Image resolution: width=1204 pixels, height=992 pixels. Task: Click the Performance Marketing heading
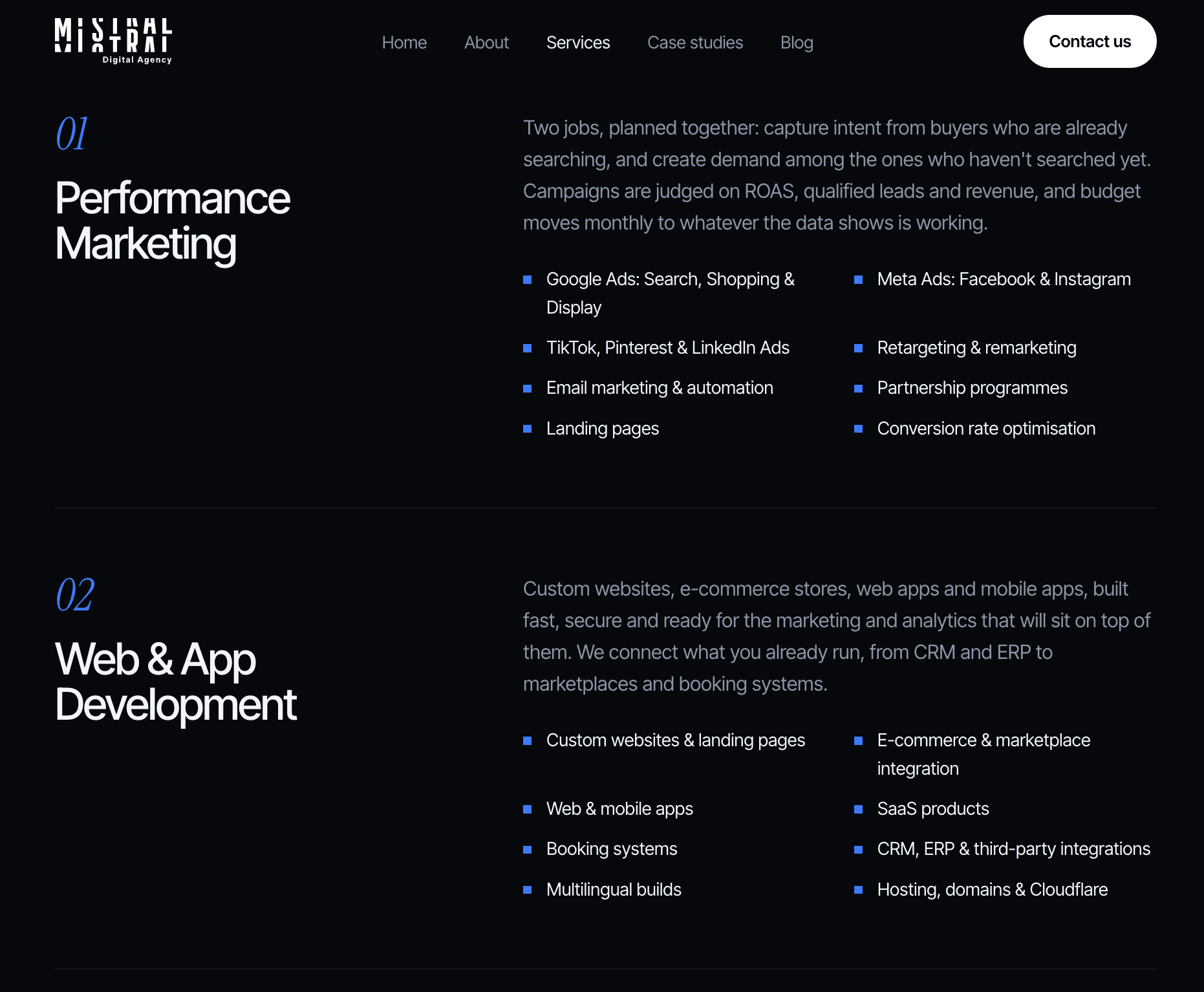(x=173, y=221)
